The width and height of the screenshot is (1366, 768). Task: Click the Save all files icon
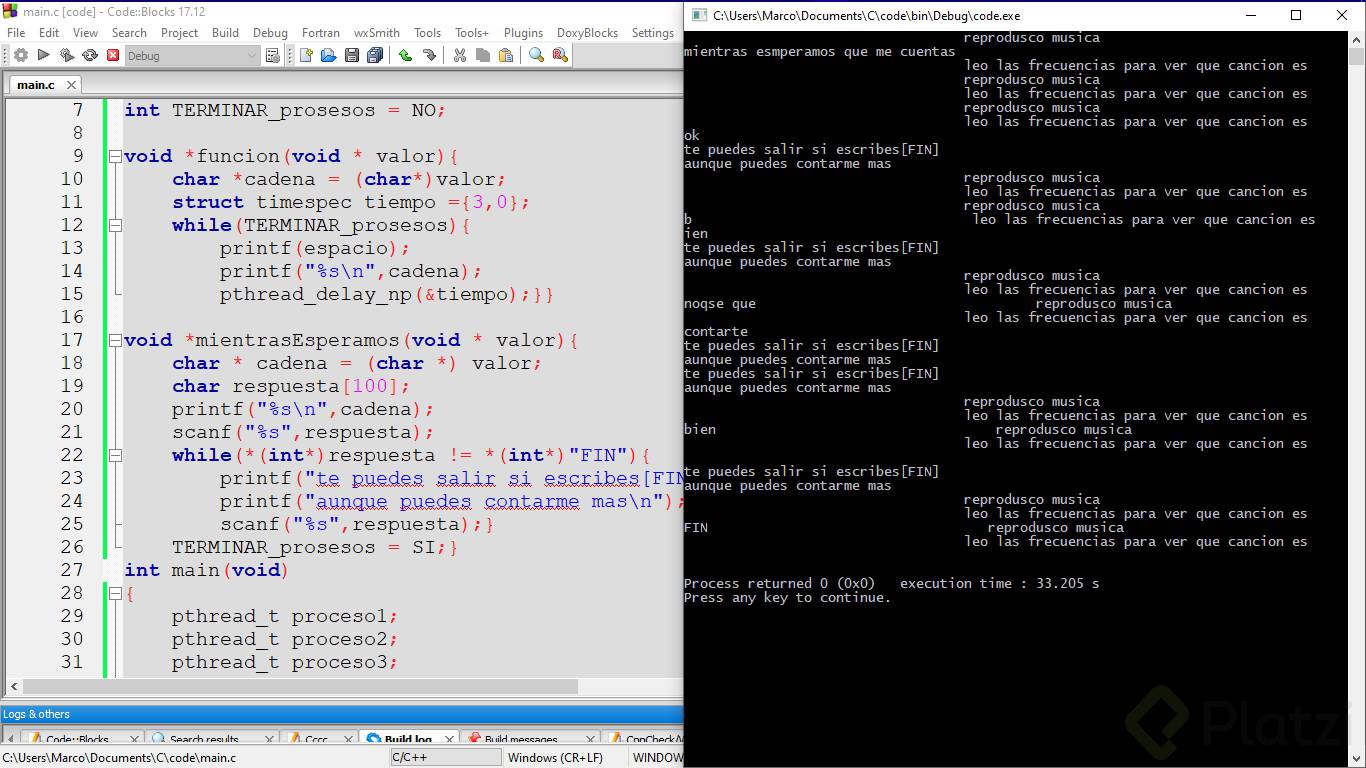tap(375, 56)
